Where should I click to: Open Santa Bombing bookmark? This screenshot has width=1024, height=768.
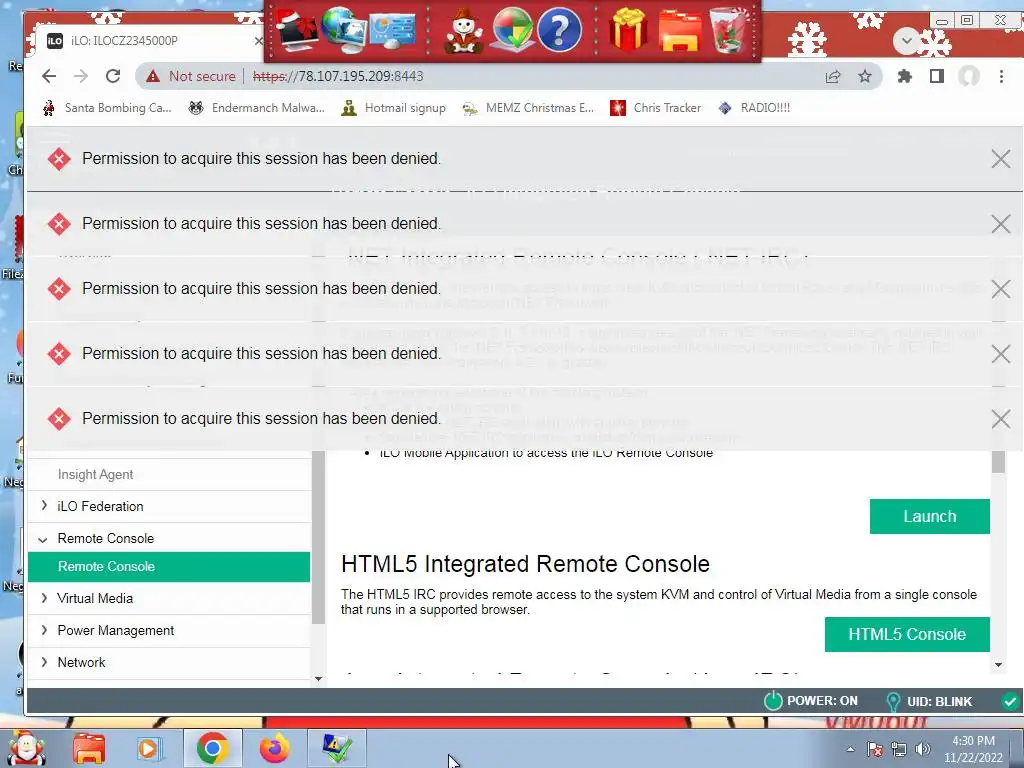point(106,108)
